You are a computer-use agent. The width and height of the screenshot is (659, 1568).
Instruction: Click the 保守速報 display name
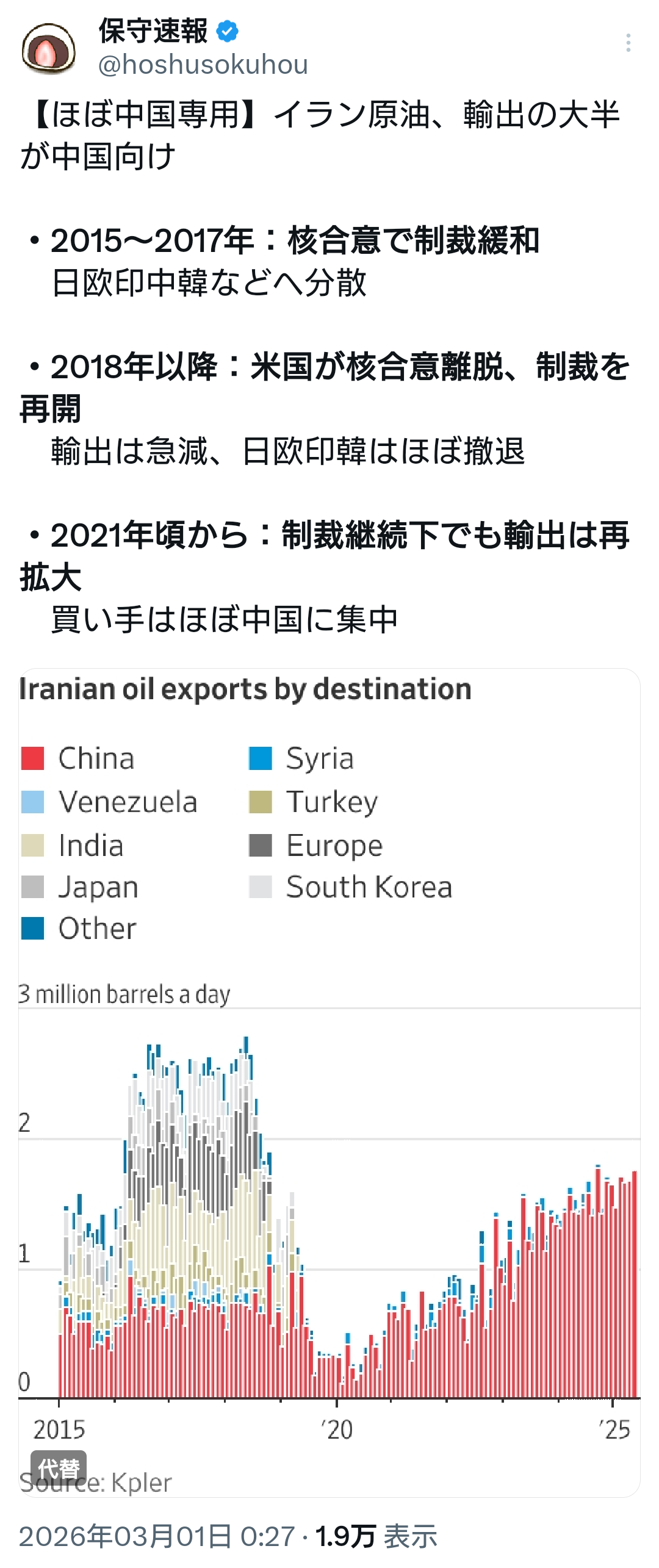[153, 31]
